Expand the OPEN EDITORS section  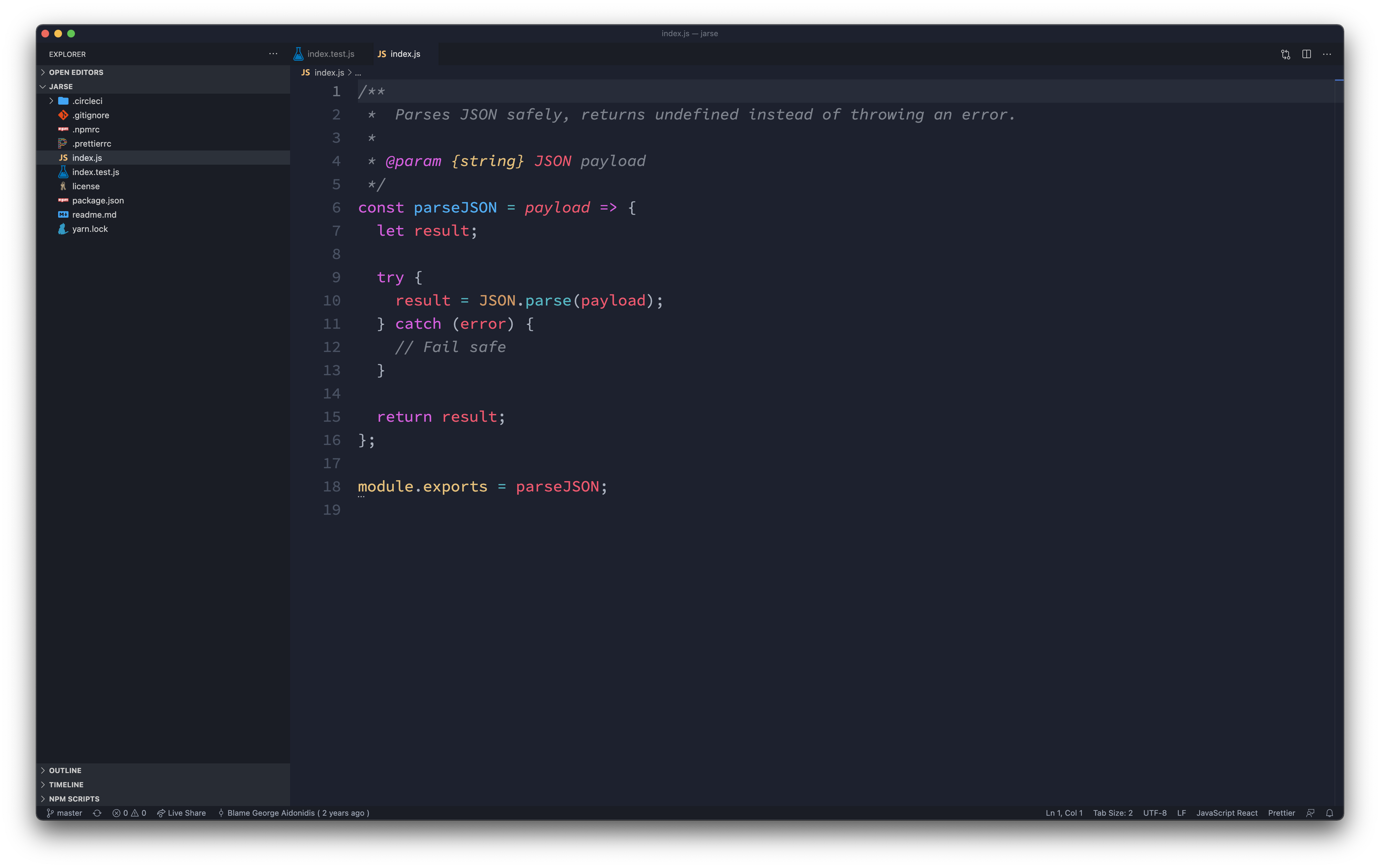coord(163,72)
